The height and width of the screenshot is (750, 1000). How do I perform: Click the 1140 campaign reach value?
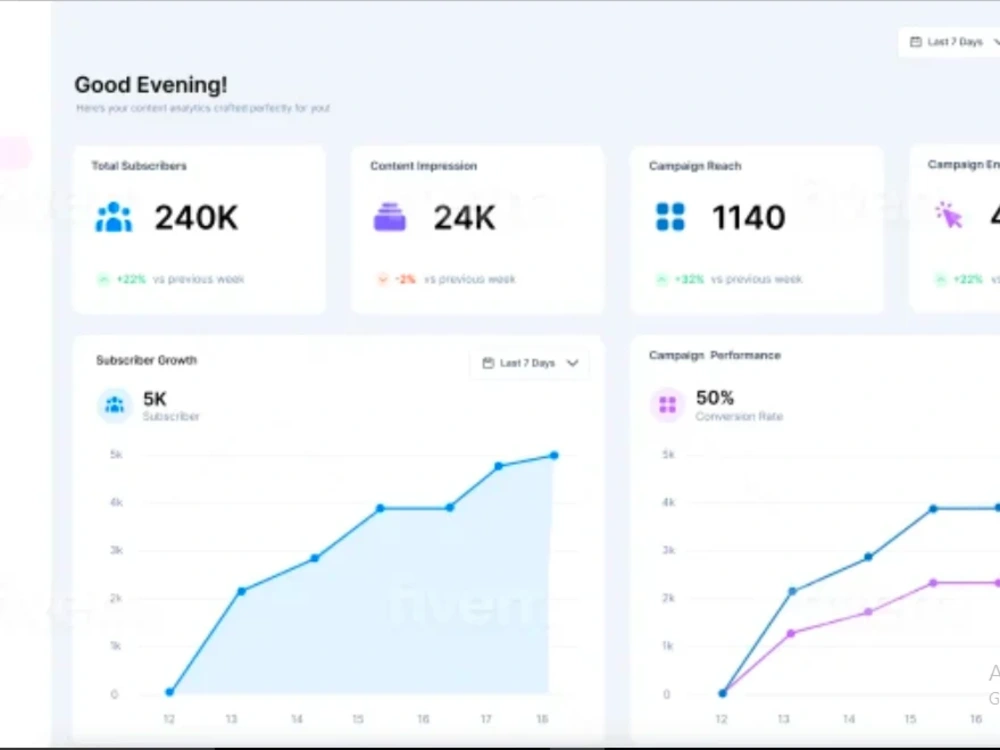pos(749,217)
